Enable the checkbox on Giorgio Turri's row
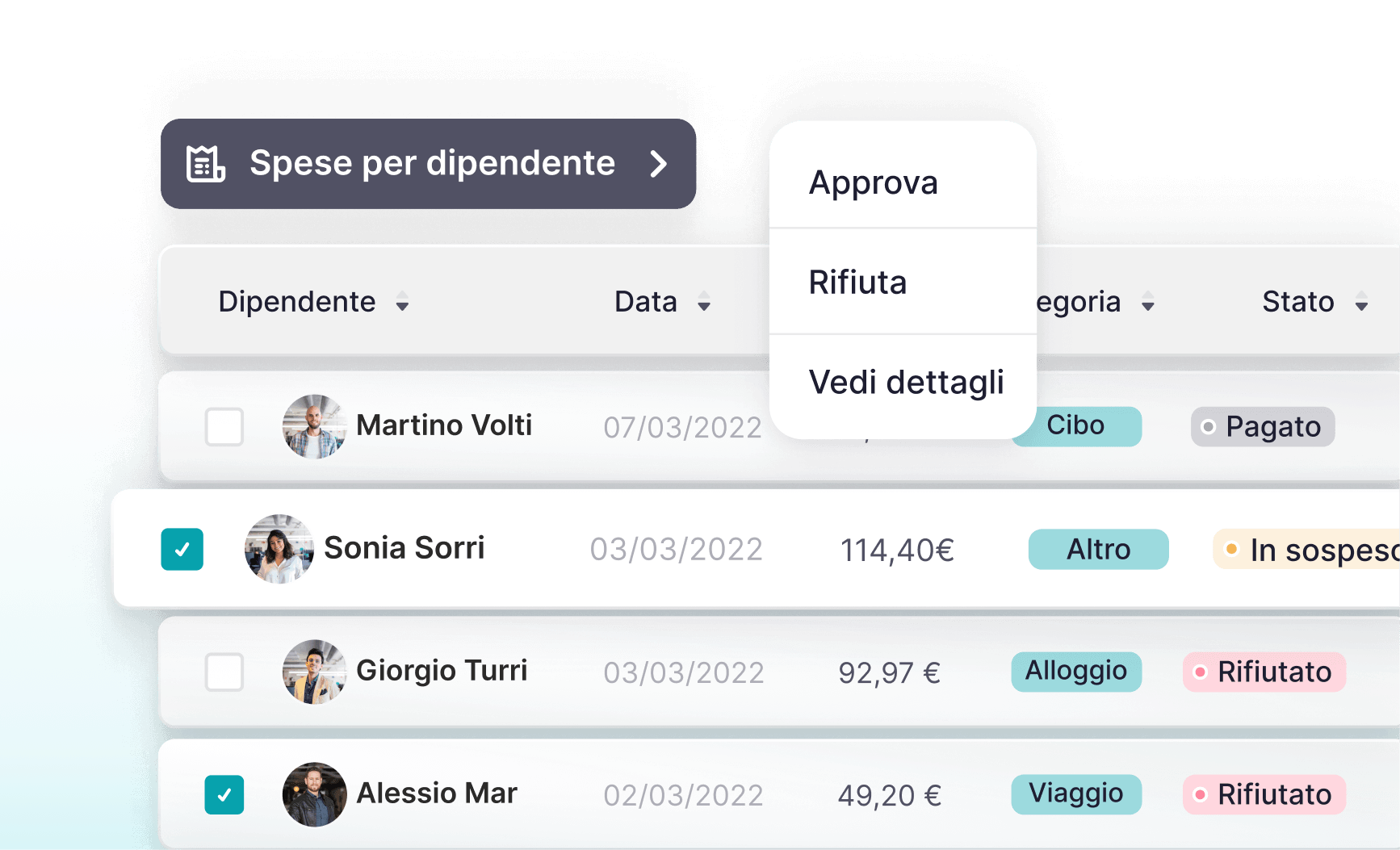The image size is (1400, 850). 224,672
